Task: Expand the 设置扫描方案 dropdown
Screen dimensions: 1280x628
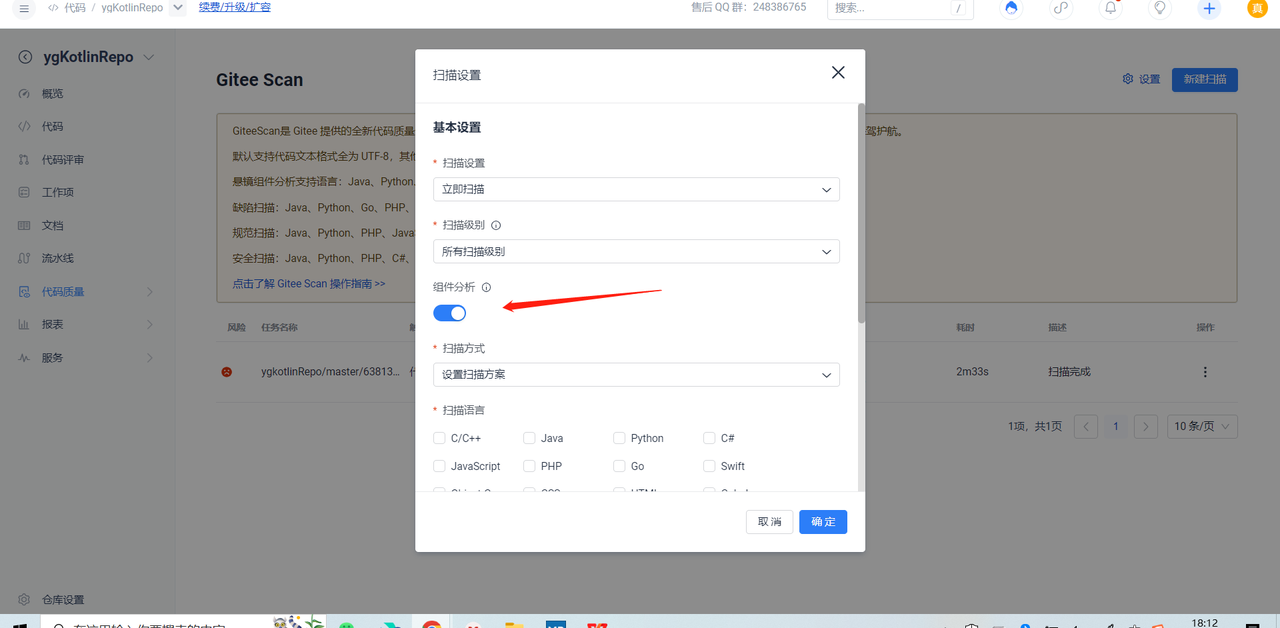Action: (x=636, y=374)
